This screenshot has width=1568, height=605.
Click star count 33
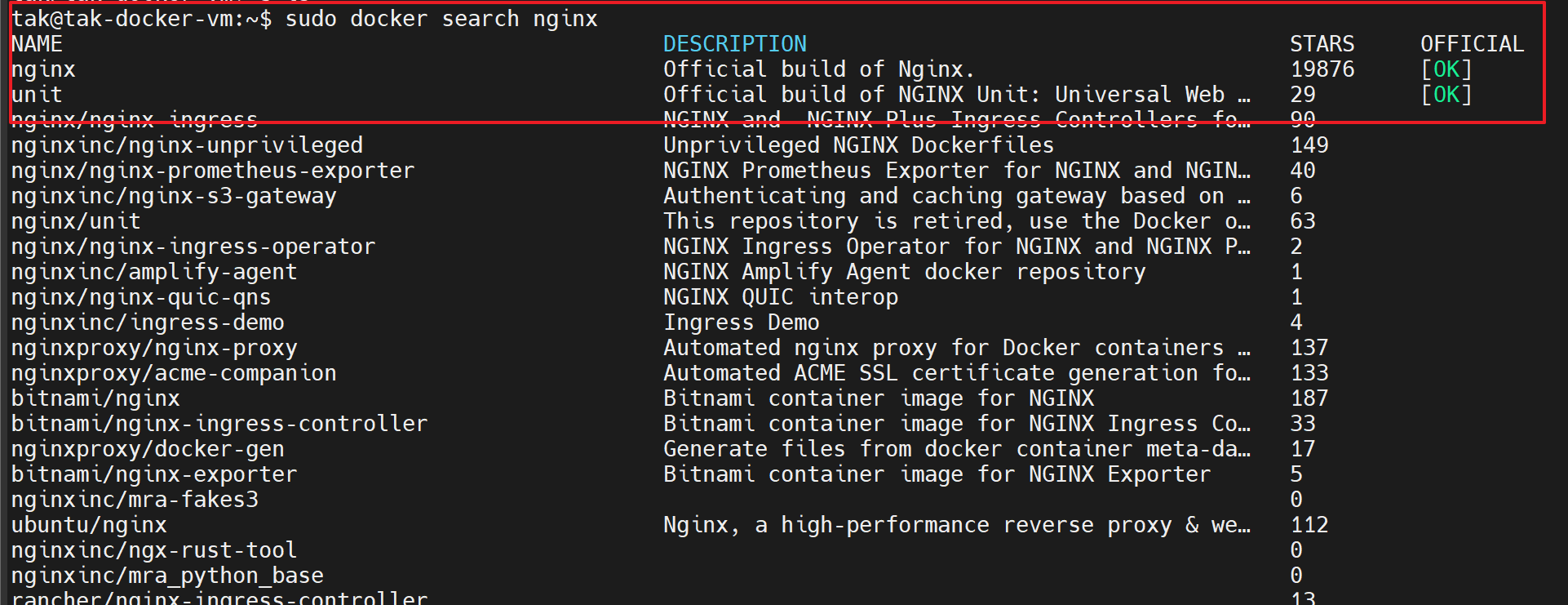pyautogui.click(x=1303, y=424)
